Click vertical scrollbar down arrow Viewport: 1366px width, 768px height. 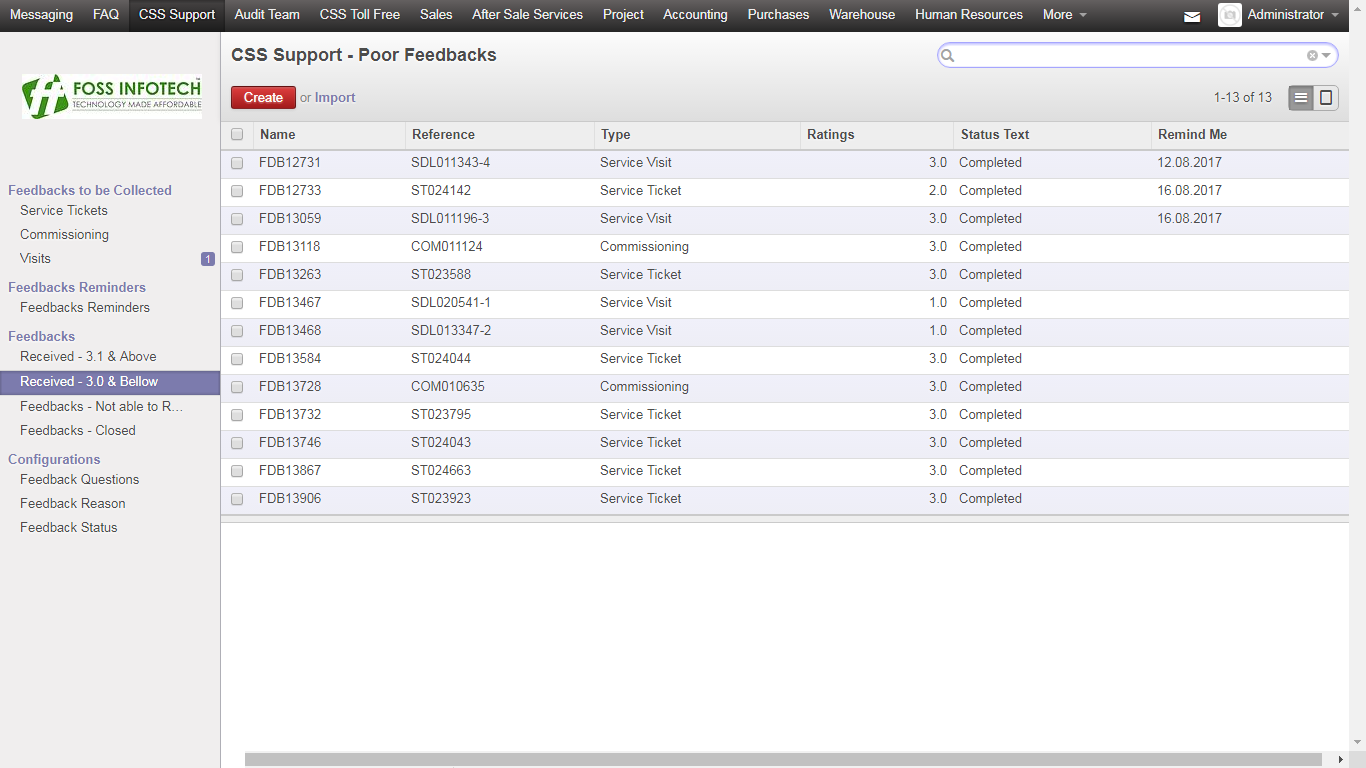(x=1357, y=742)
